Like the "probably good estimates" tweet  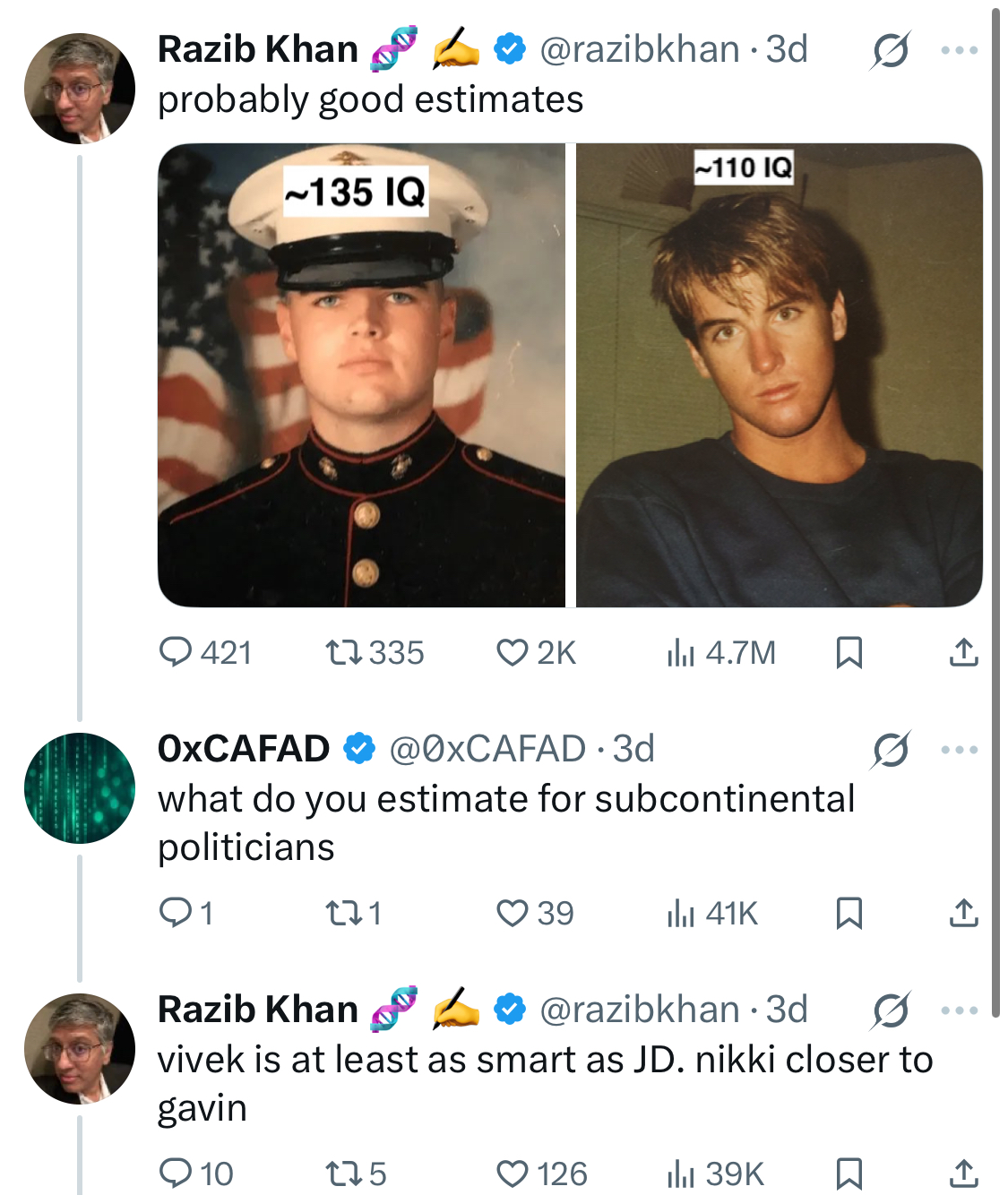[x=512, y=652]
